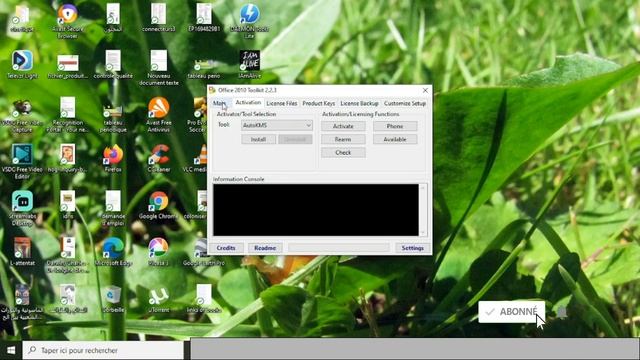Image resolution: width=640 pixels, height=360 pixels.
Task: Open the Credits button
Action: pyautogui.click(x=226, y=248)
